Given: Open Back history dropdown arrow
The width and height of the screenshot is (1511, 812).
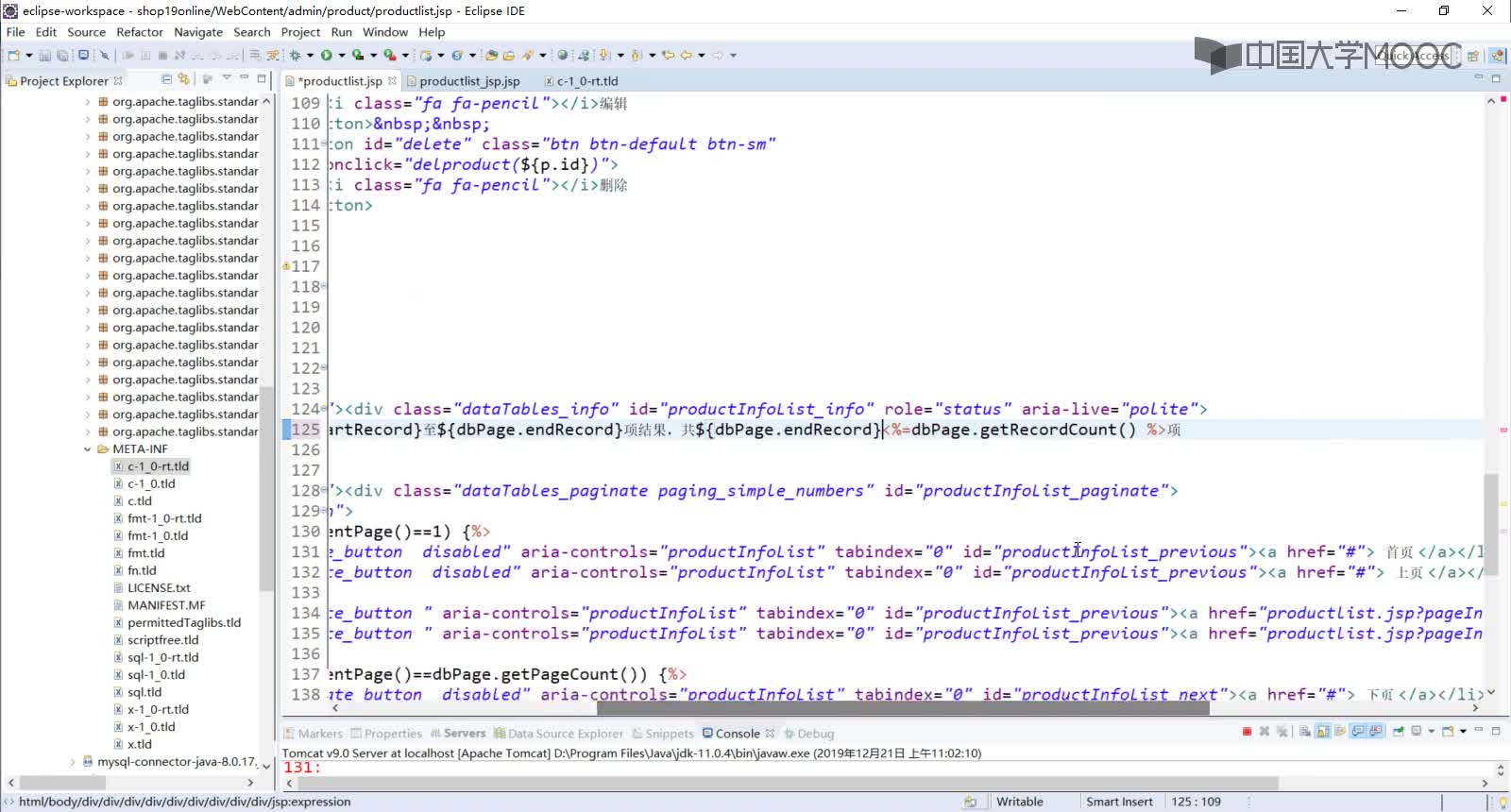Looking at the screenshot, I should coord(702,55).
